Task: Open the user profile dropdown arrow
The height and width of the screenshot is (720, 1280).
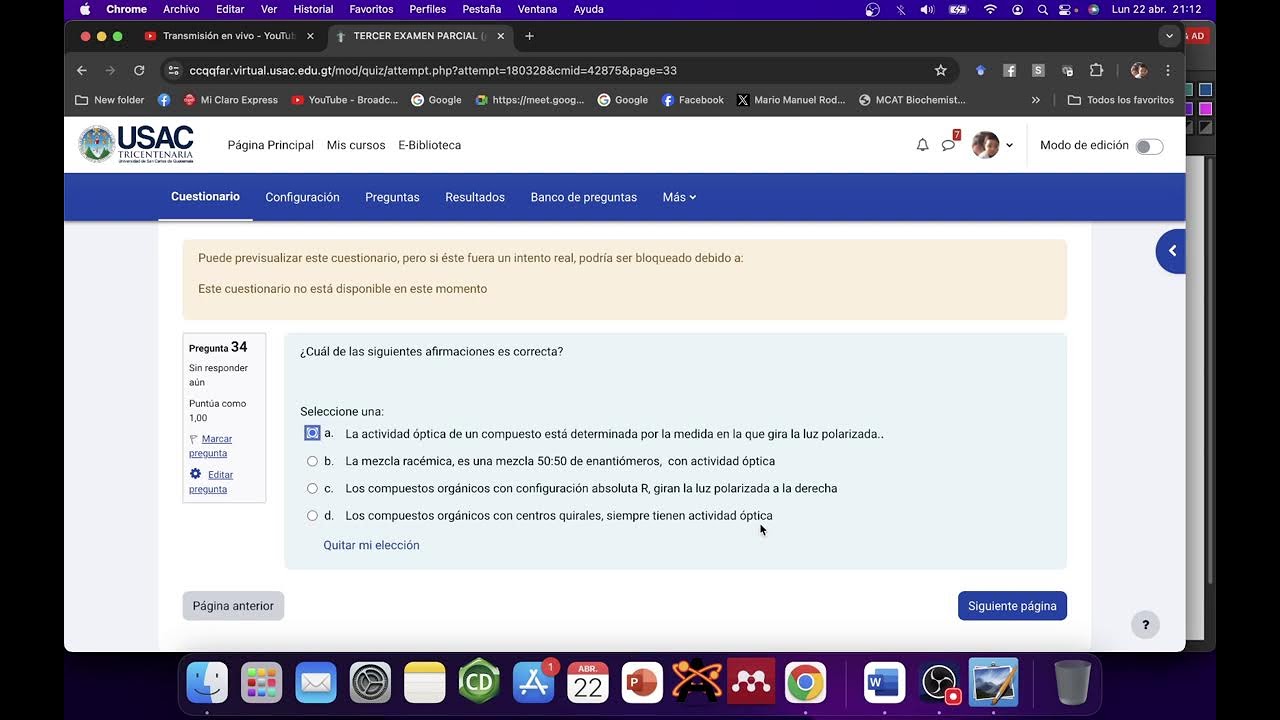Action: pyautogui.click(x=1009, y=145)
